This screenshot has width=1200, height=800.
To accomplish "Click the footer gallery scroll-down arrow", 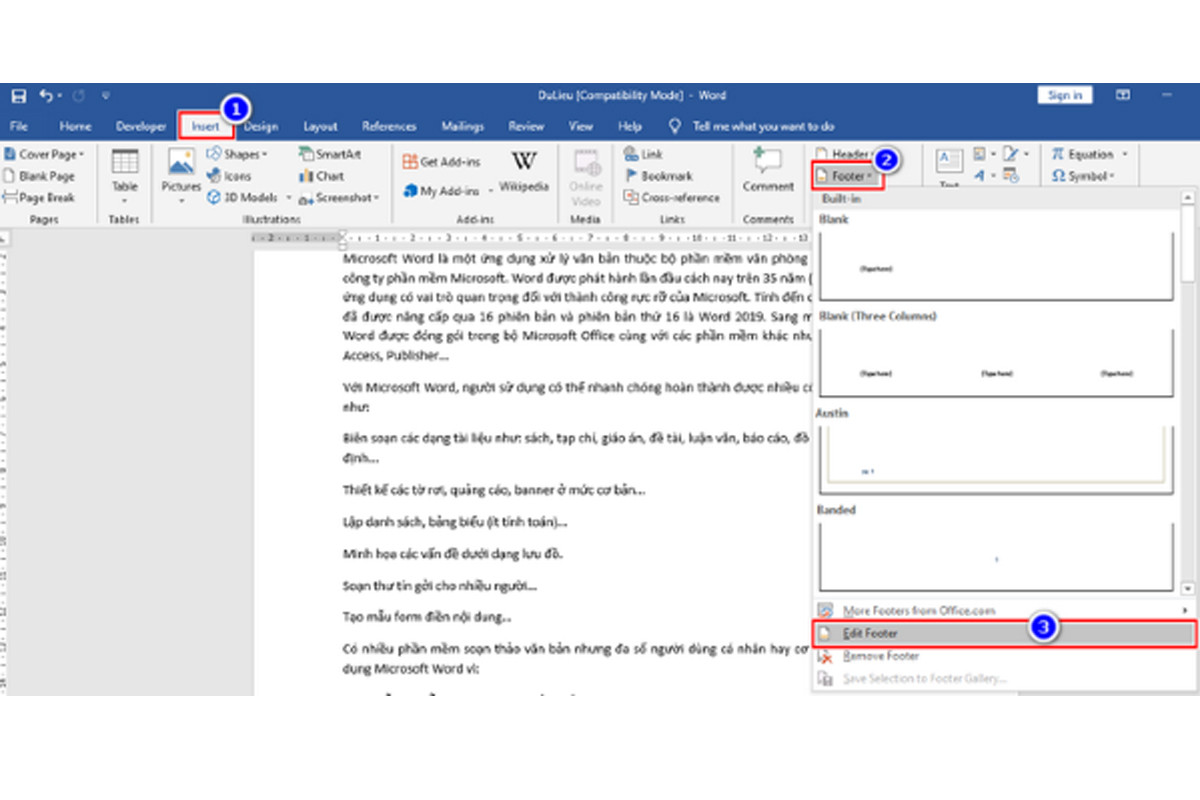I will click(x=1187, y=589).
